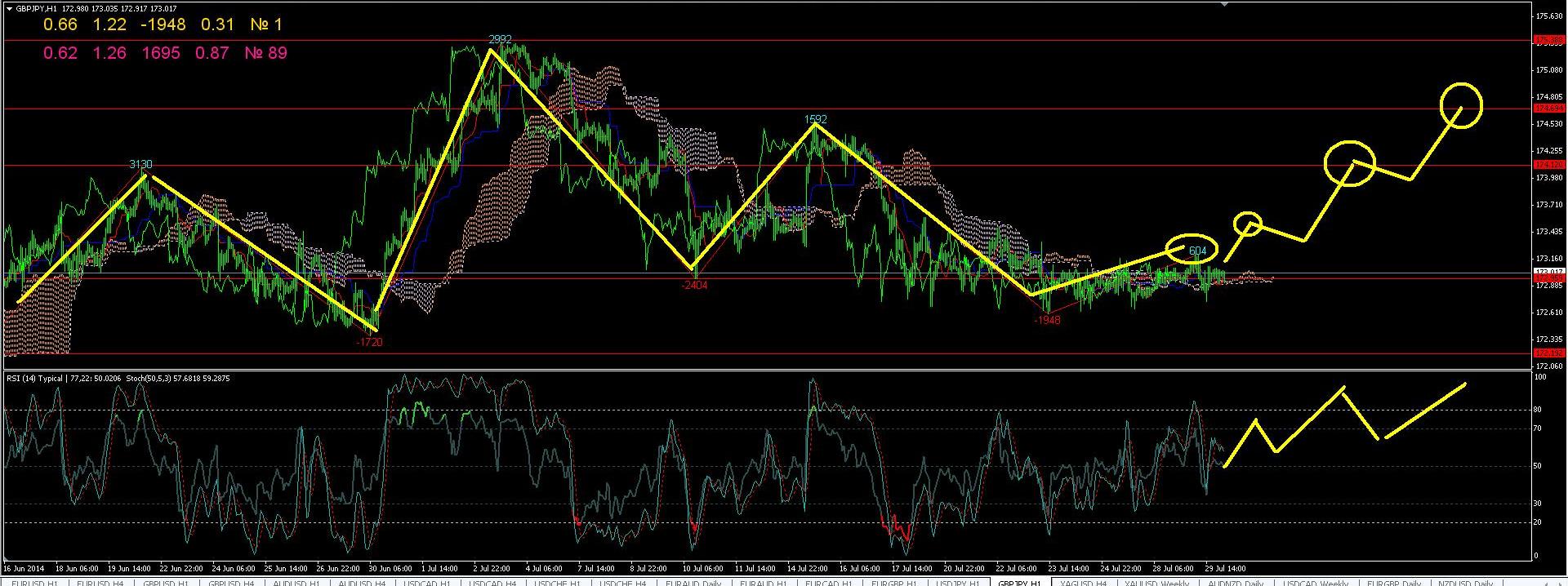Screen dimensions: 1568x586
Task: Open the XAUUSD,Weekly chart tab
Action: click(1156, 583)
